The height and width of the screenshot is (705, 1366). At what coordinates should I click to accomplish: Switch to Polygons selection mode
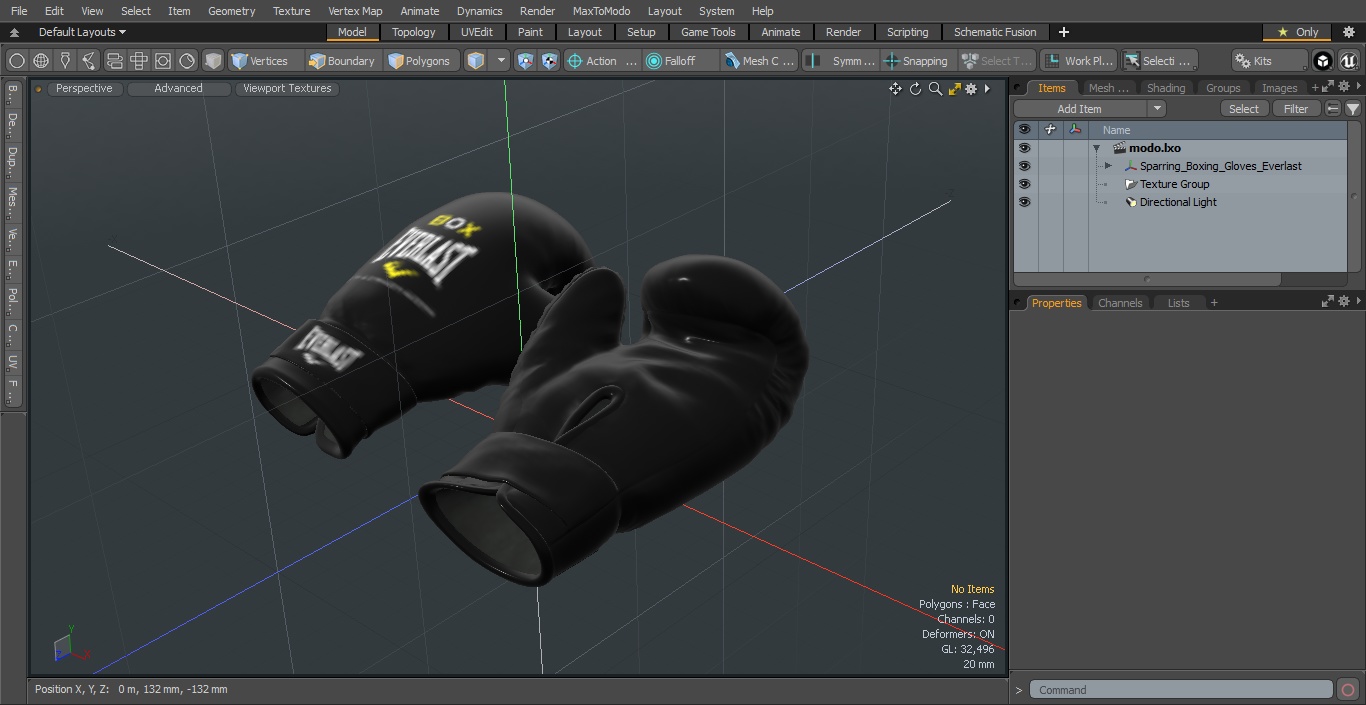pos(423,61)
